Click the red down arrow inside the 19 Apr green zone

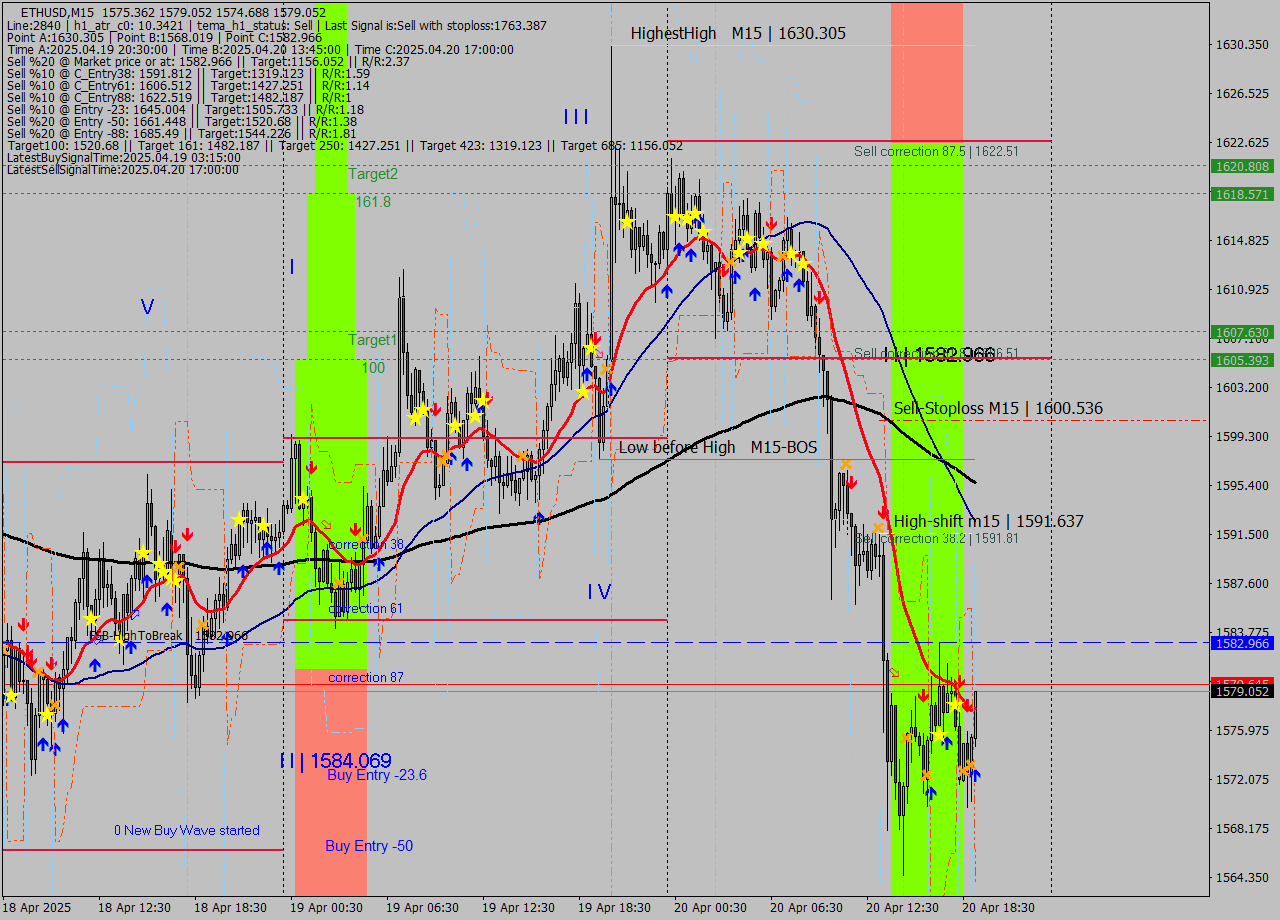312,467
